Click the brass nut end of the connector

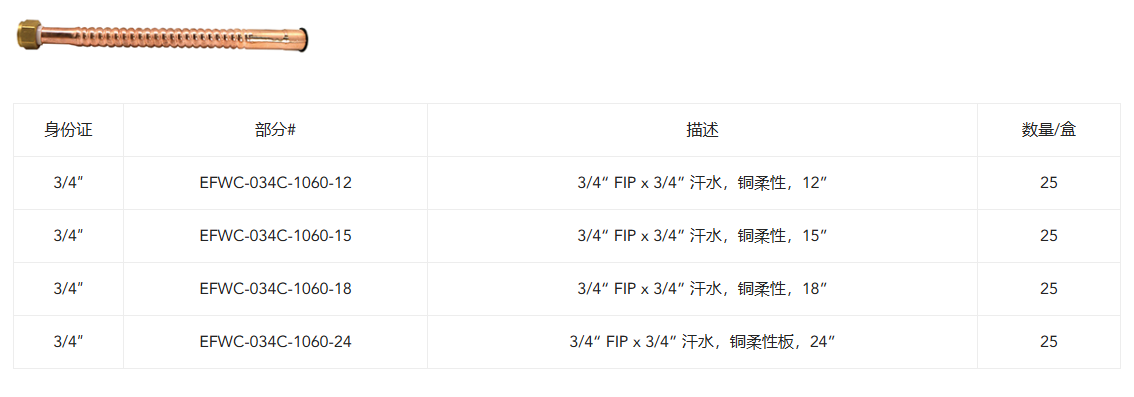(x=28, y=35)
